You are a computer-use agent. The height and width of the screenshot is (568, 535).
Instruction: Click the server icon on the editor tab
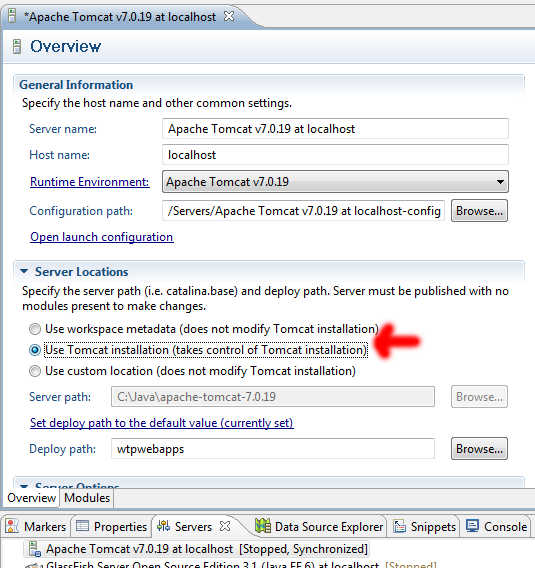[12, 16]
